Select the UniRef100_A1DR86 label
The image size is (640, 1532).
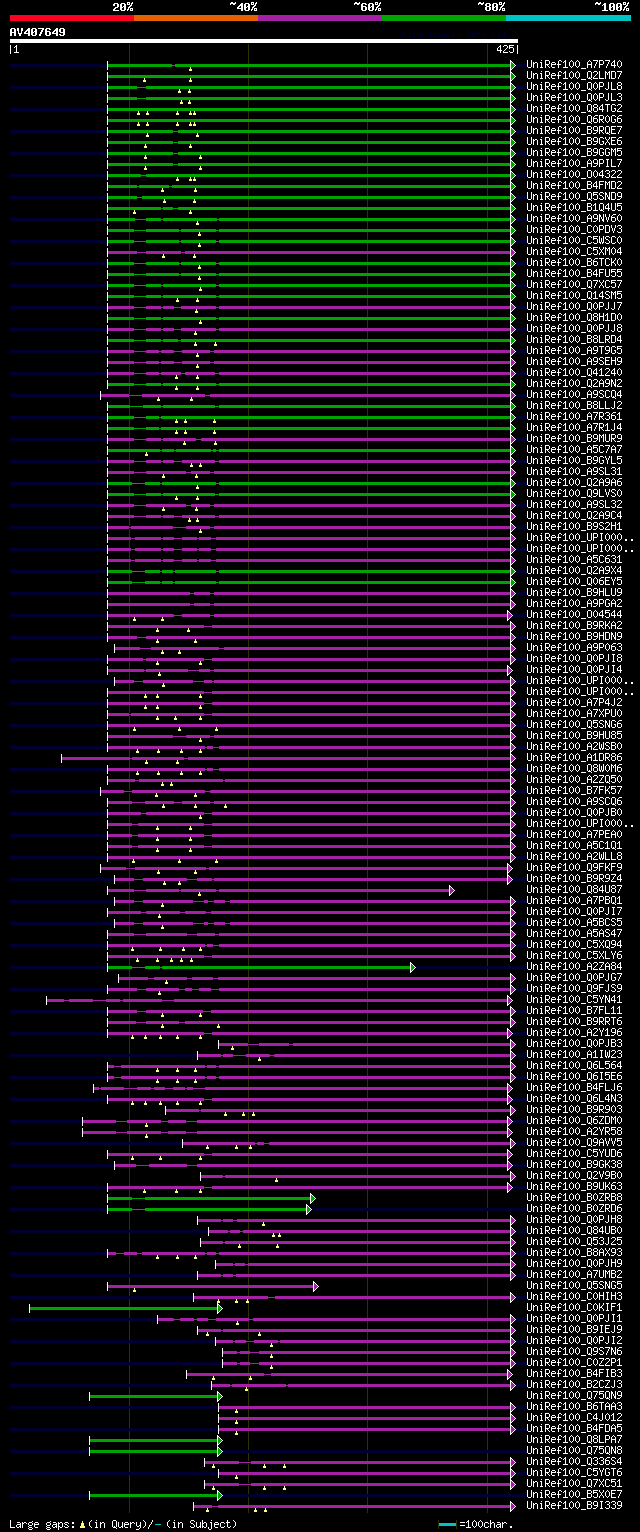click(x=574, y=758)
